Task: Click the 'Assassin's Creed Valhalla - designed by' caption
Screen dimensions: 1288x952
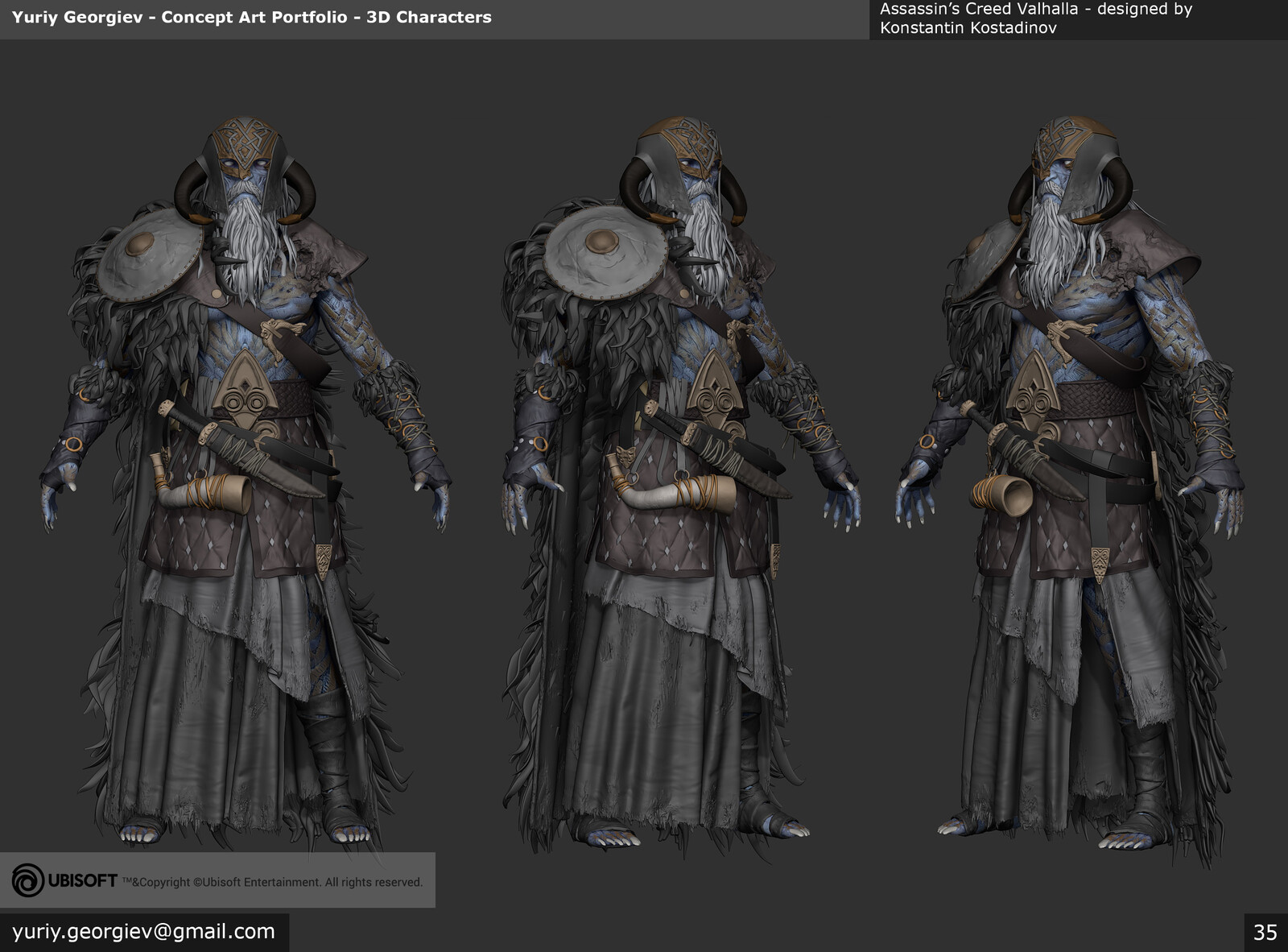Action: click(x=1035, y=9)
